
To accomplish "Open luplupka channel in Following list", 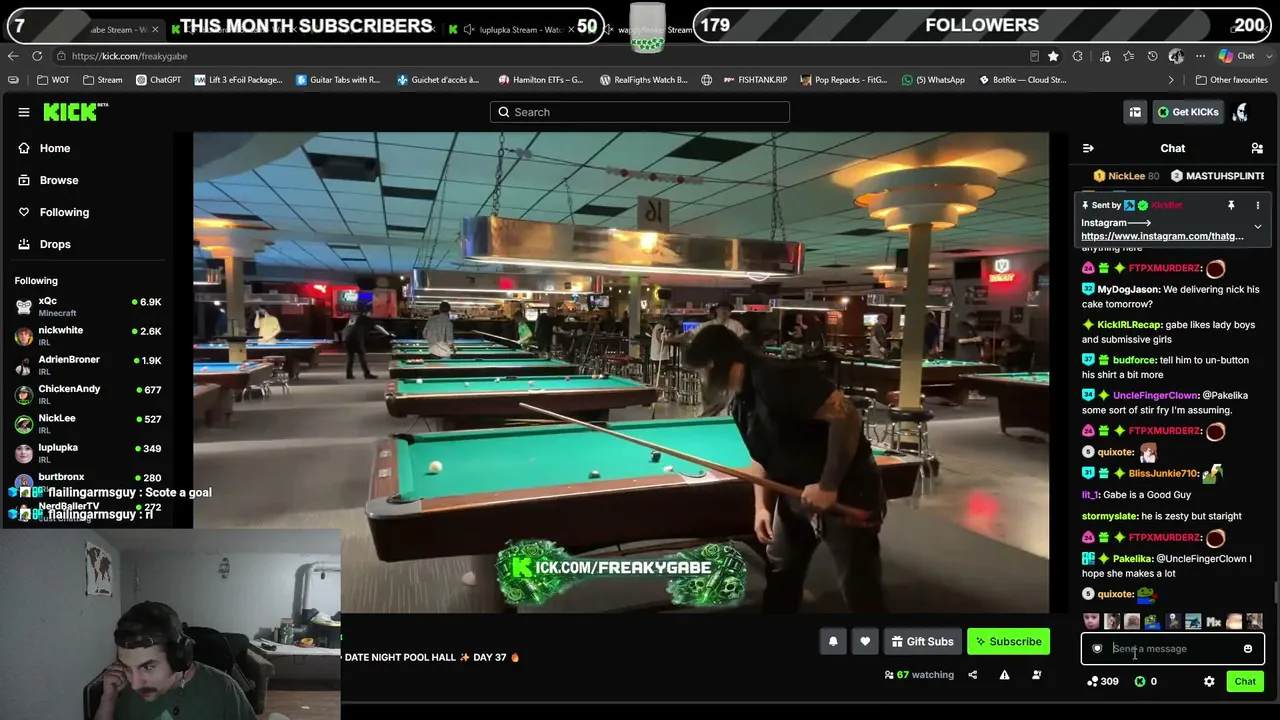I will (x=88, y=453).
